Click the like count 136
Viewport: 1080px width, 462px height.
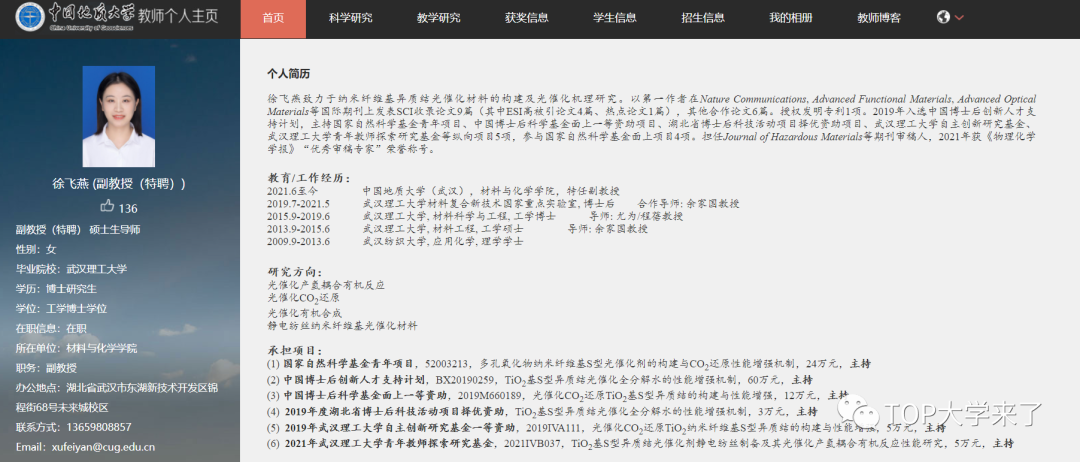click(x=128, y=208)
